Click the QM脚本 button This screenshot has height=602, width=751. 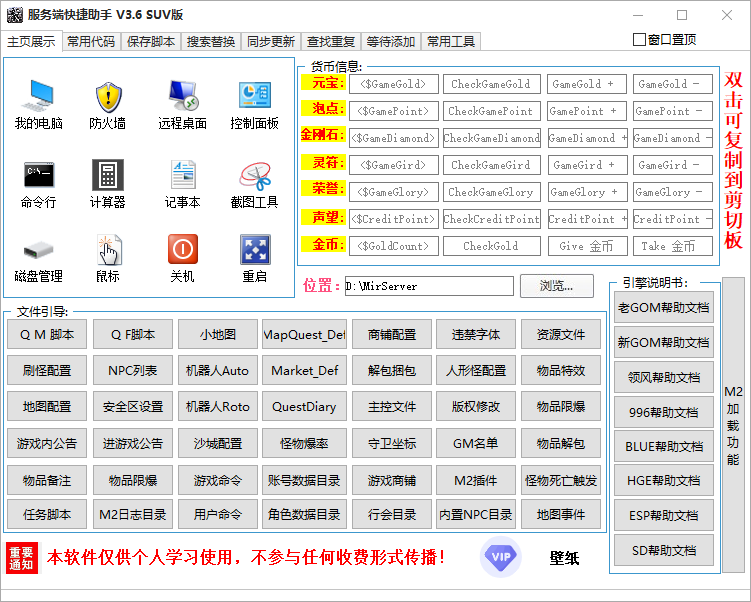47,334
